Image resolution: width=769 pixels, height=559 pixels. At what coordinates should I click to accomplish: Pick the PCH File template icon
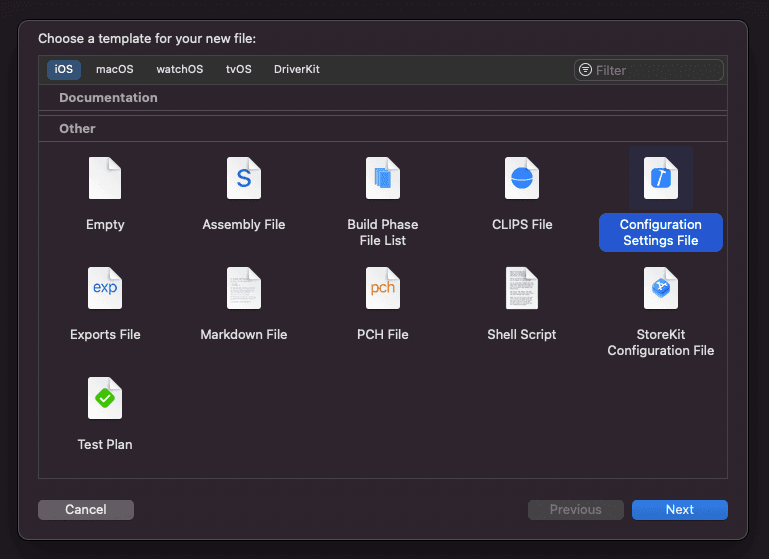(x=383, y=288)
